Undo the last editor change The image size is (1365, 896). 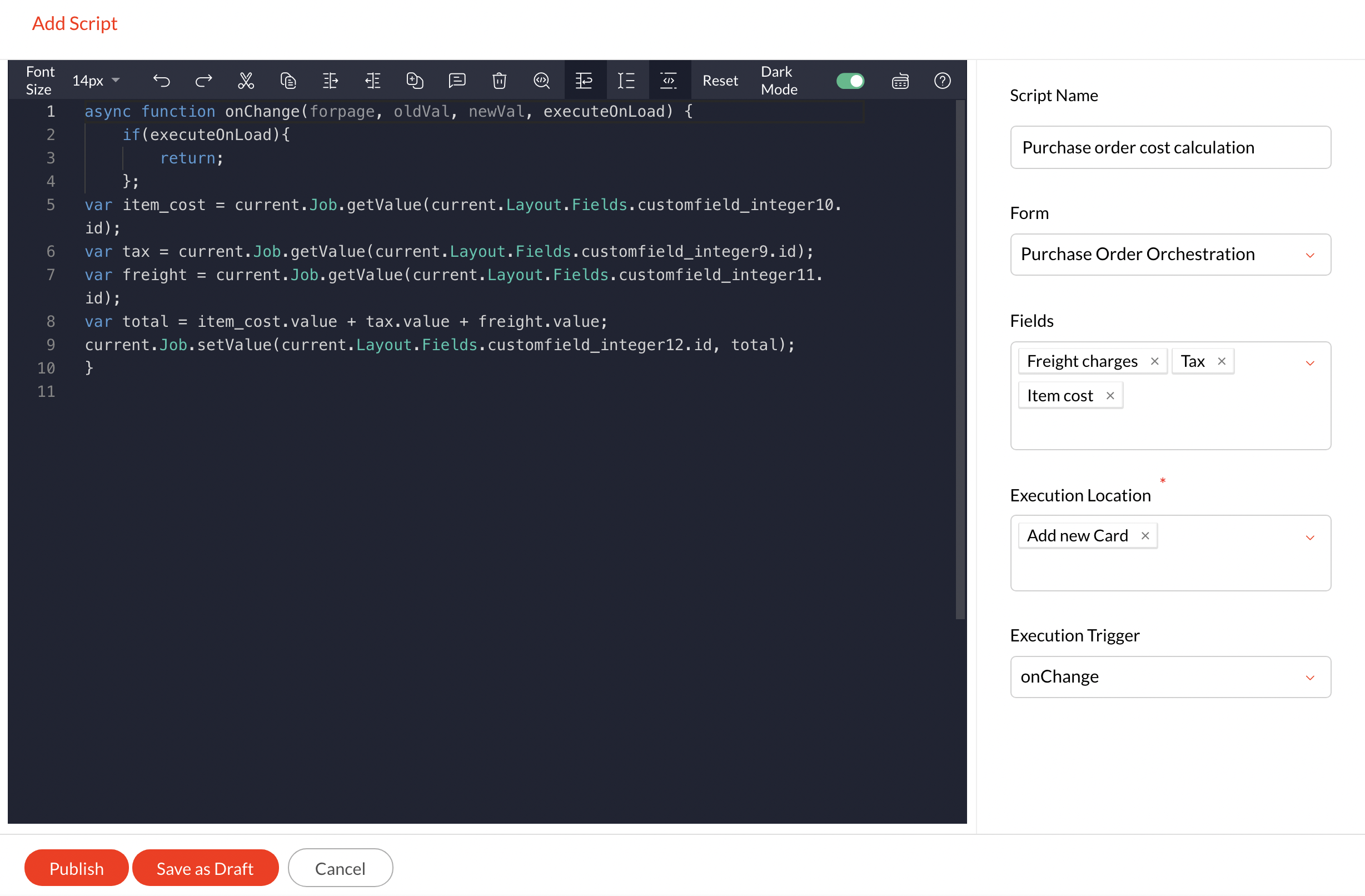point(161,81)
